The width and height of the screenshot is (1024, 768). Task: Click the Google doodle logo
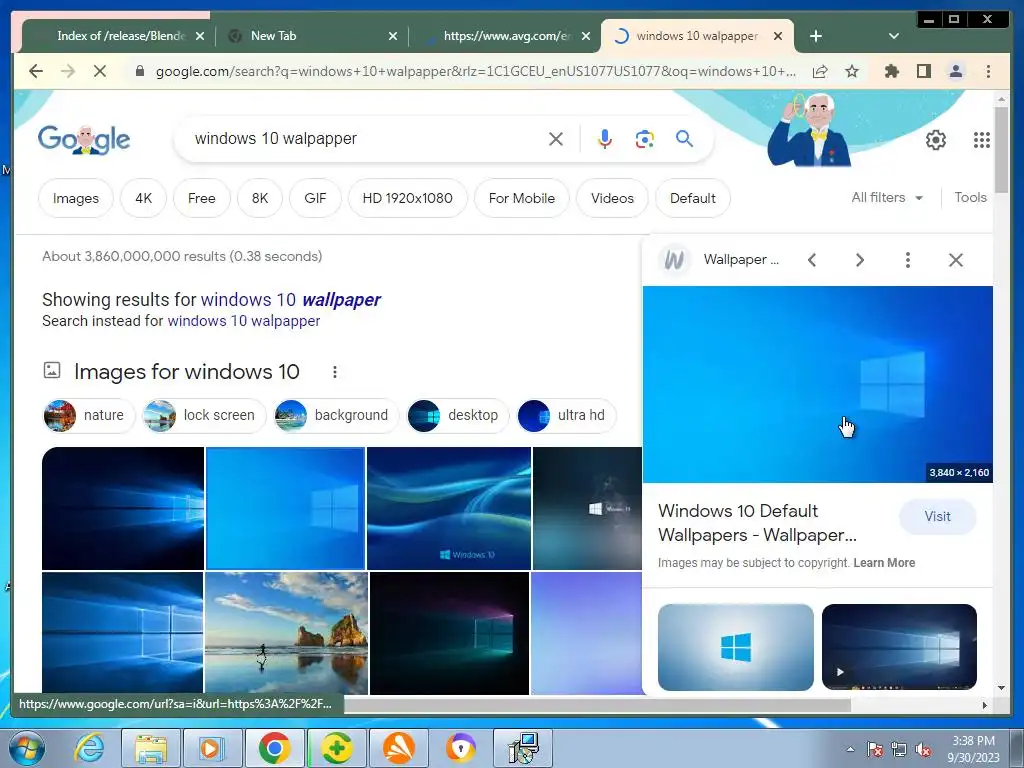[x=84, y=140]
